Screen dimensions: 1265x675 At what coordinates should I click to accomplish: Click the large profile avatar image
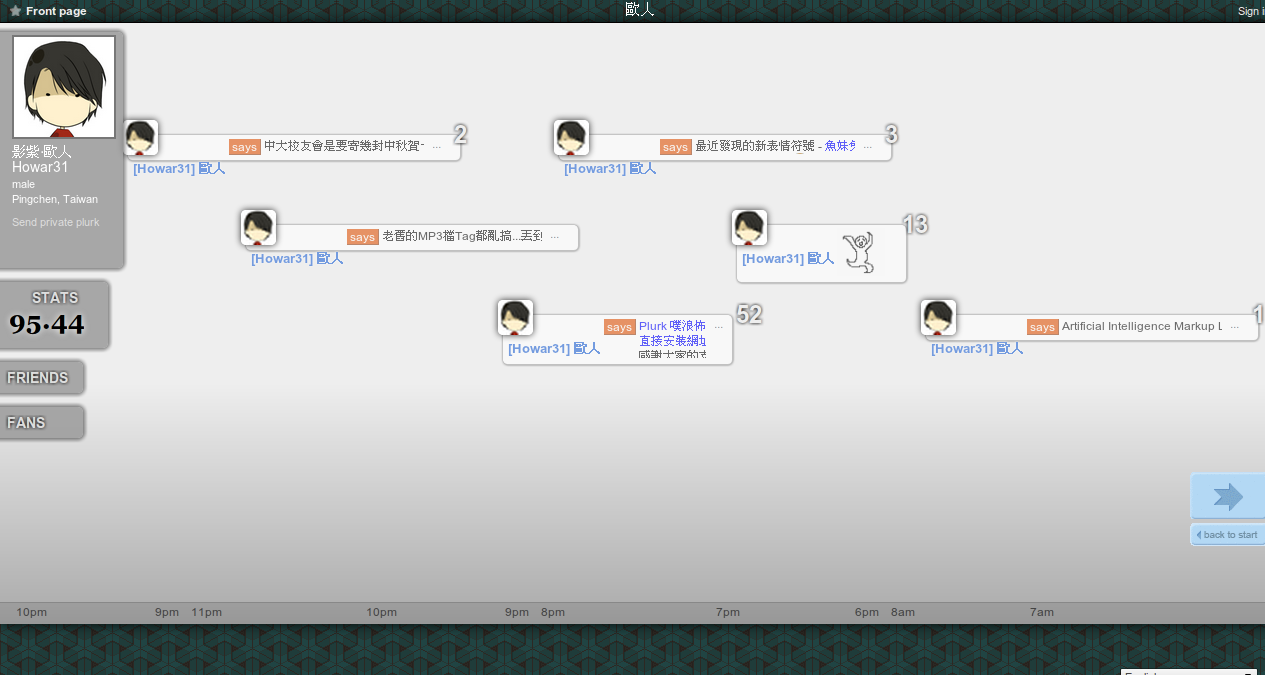click(64, 87)
